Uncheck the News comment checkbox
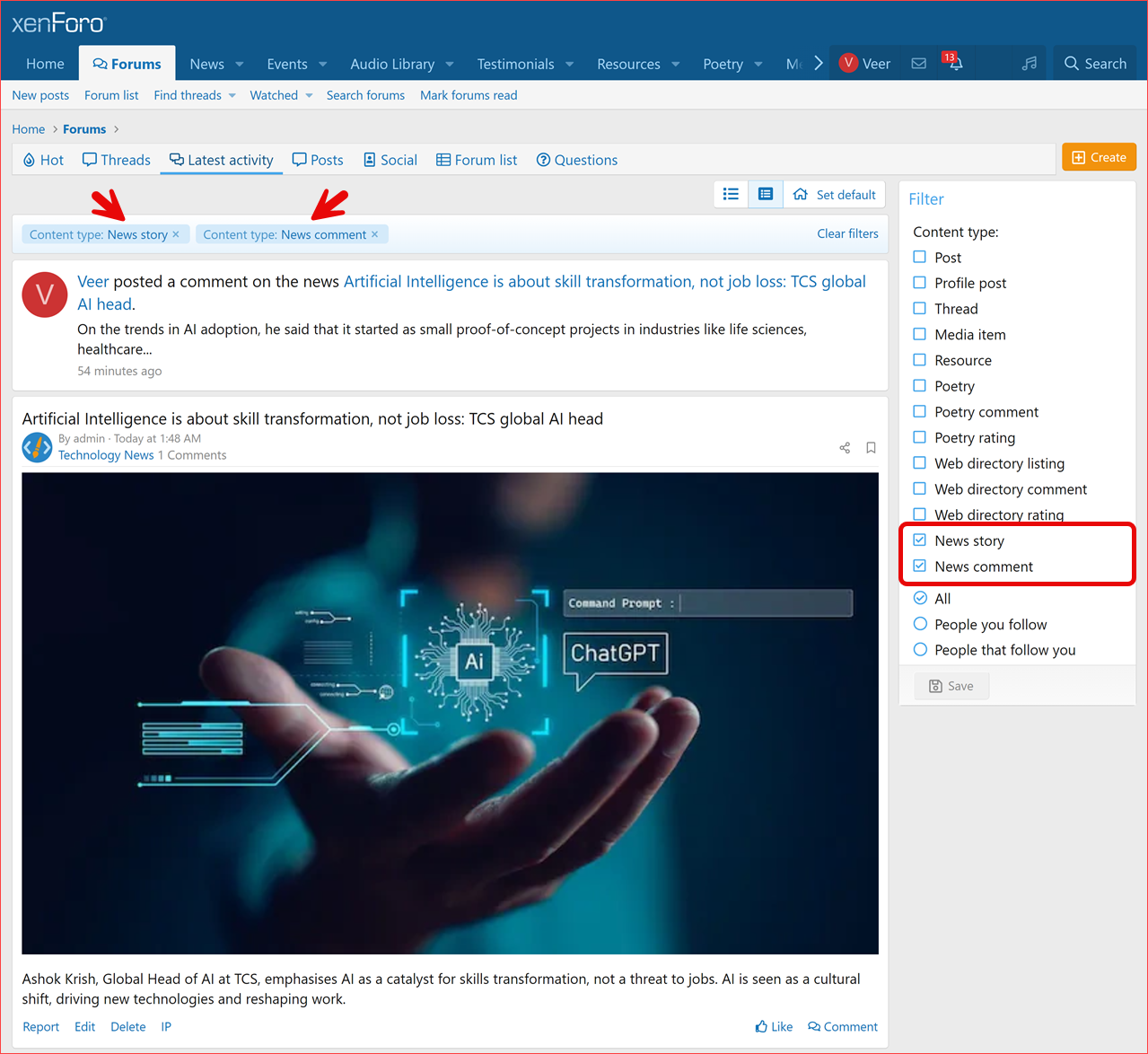This screenshot has height=1054, width=1148. point(920,567)
